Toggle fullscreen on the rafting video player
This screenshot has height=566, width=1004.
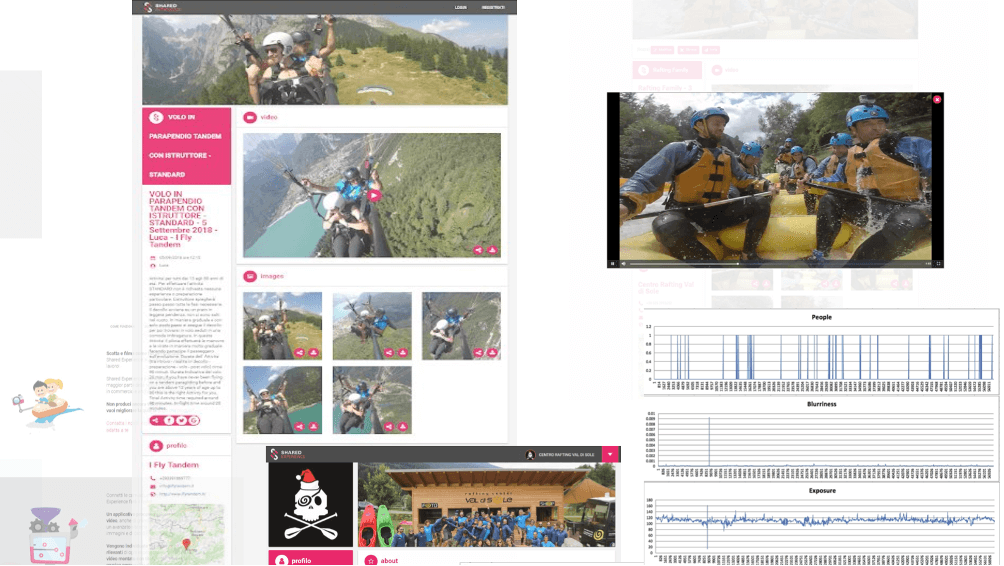pos(939,263)
